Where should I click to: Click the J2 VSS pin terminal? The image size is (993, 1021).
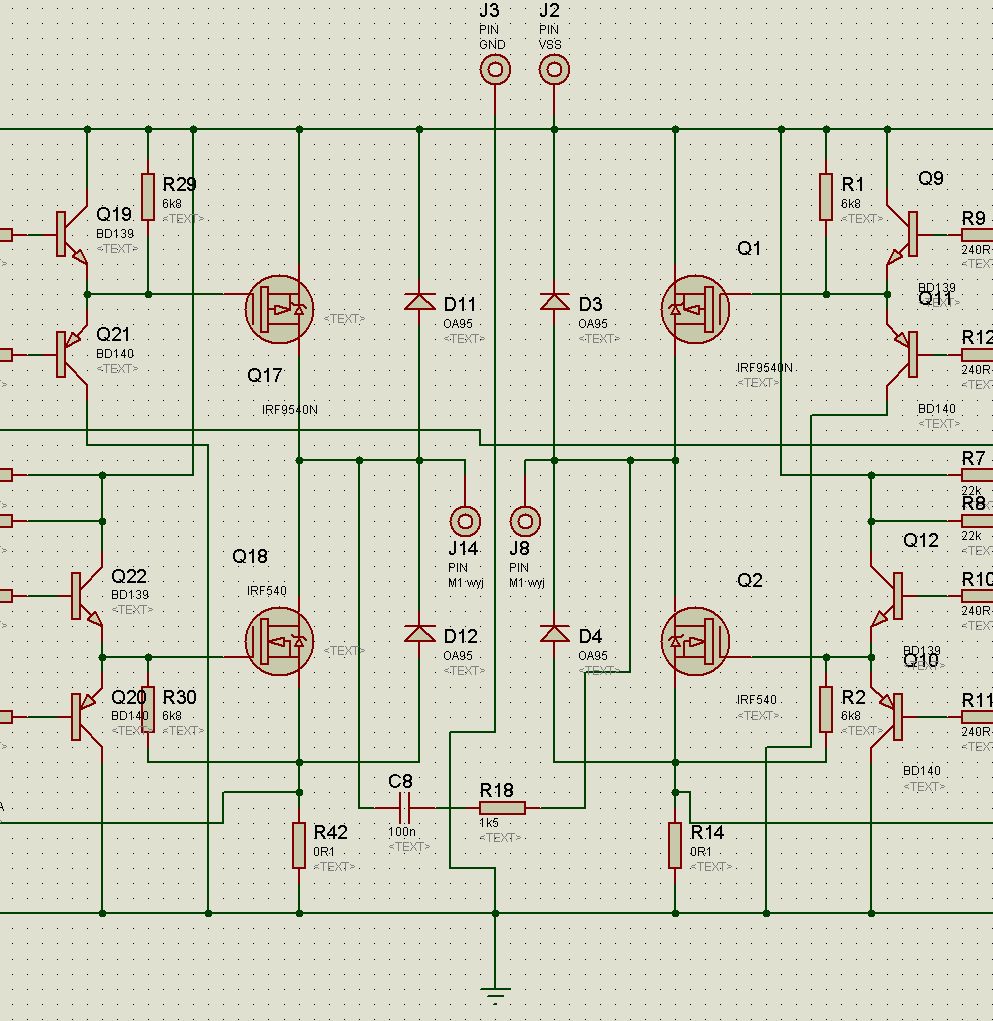pyautogui.click(x=554, y=70)
